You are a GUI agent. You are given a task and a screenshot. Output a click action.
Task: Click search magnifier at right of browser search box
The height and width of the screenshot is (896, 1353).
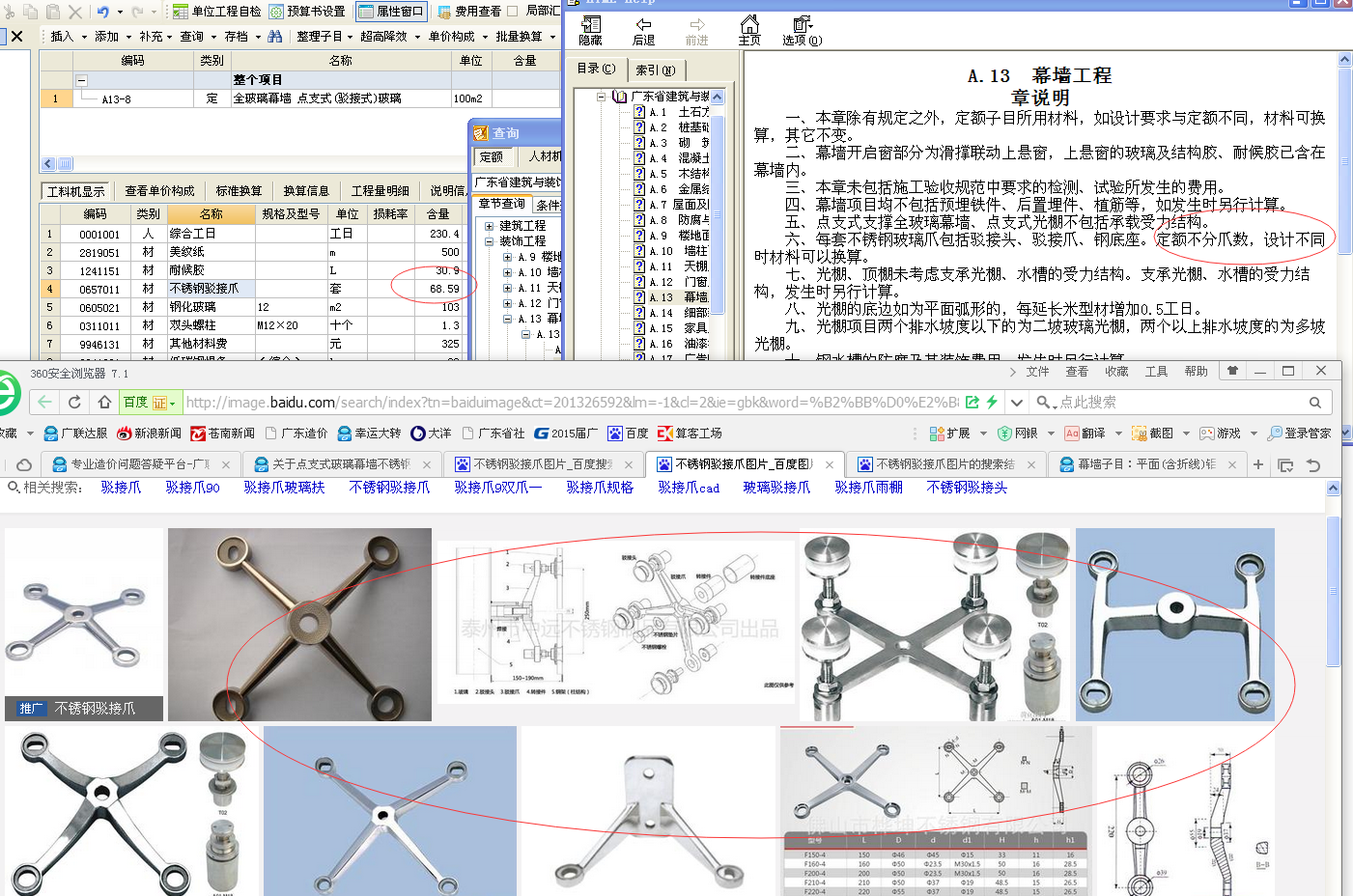(x=1314, y=402)
